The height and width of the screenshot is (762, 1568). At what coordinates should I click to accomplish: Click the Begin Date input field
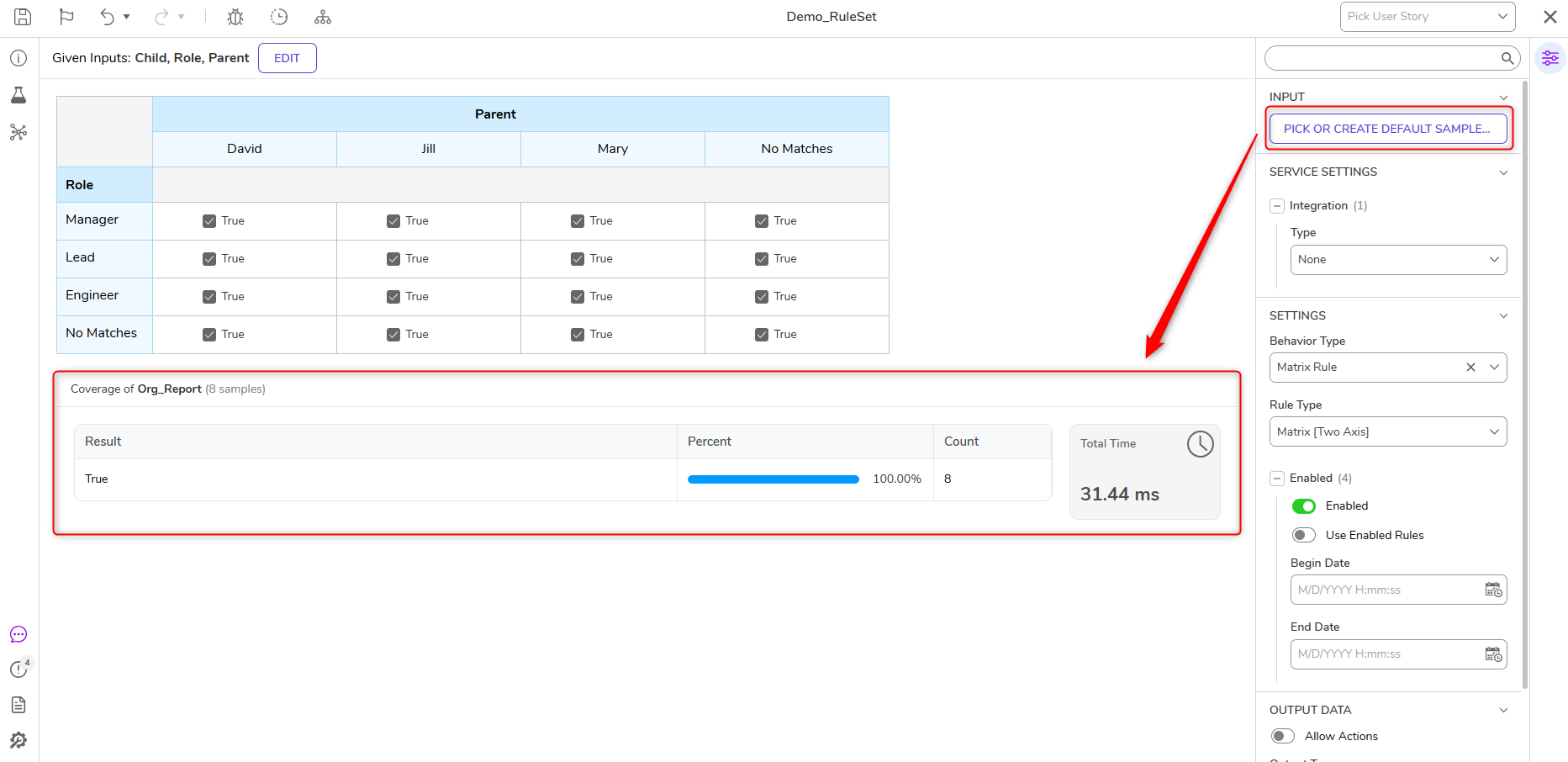(x=1398, y=590)
